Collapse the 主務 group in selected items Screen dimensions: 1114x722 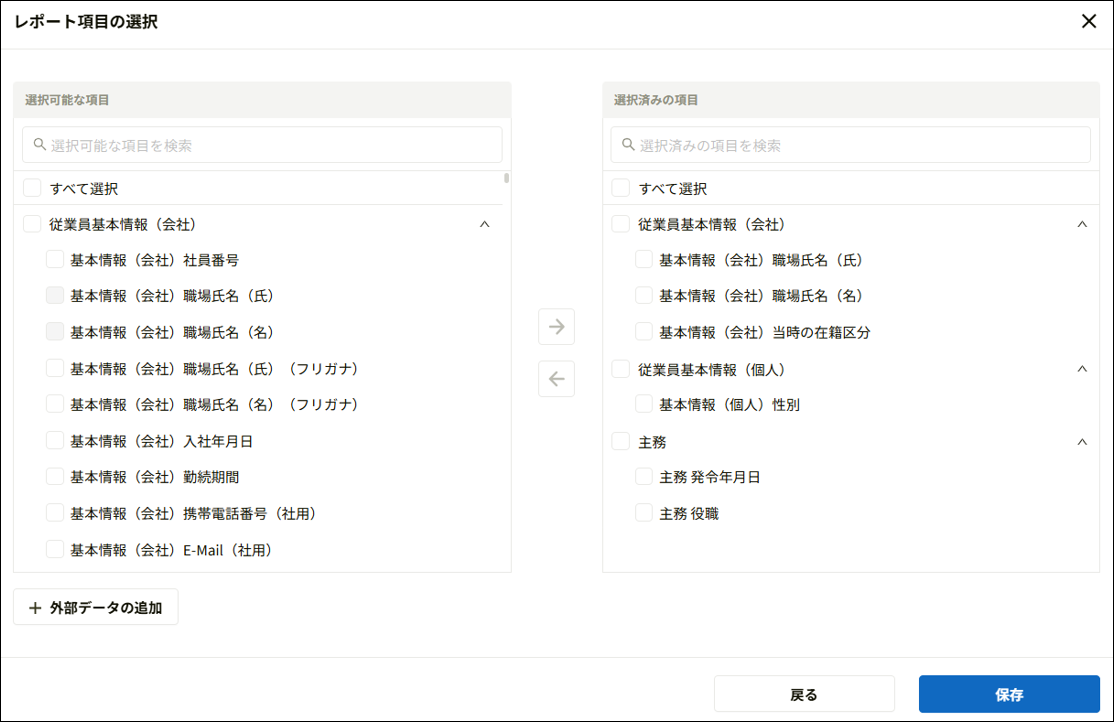pyautogui.click(x=1082, y=440)
